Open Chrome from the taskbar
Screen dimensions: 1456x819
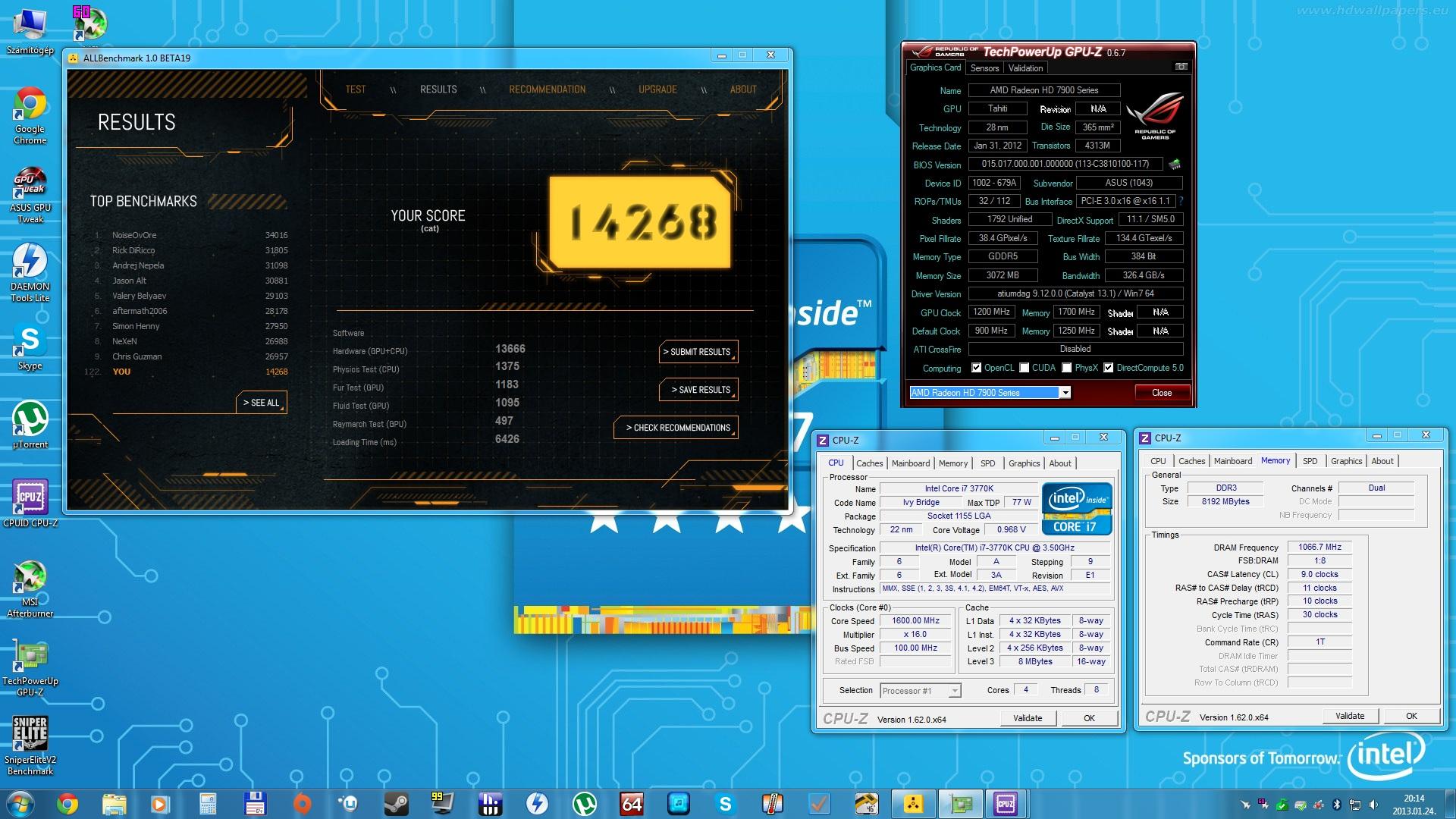(x=67, y=803)
